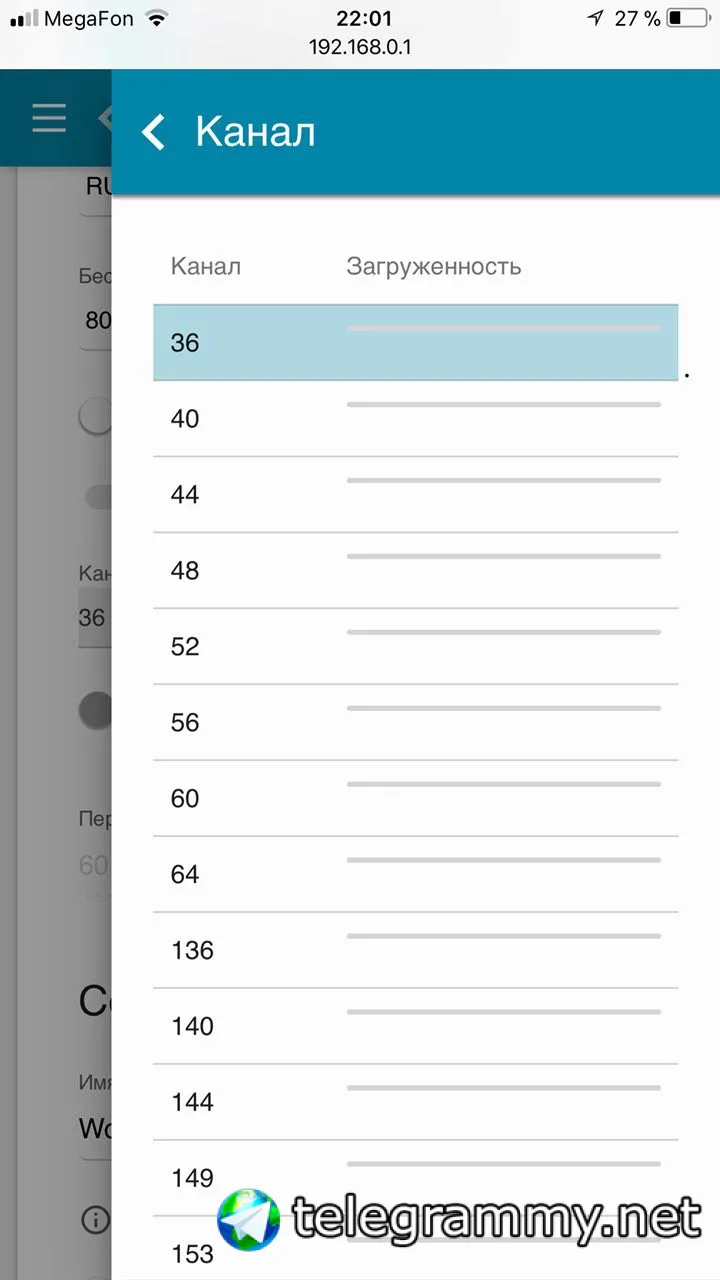
Task: Tap the location arrow status icon
Action: click(596, 18)
